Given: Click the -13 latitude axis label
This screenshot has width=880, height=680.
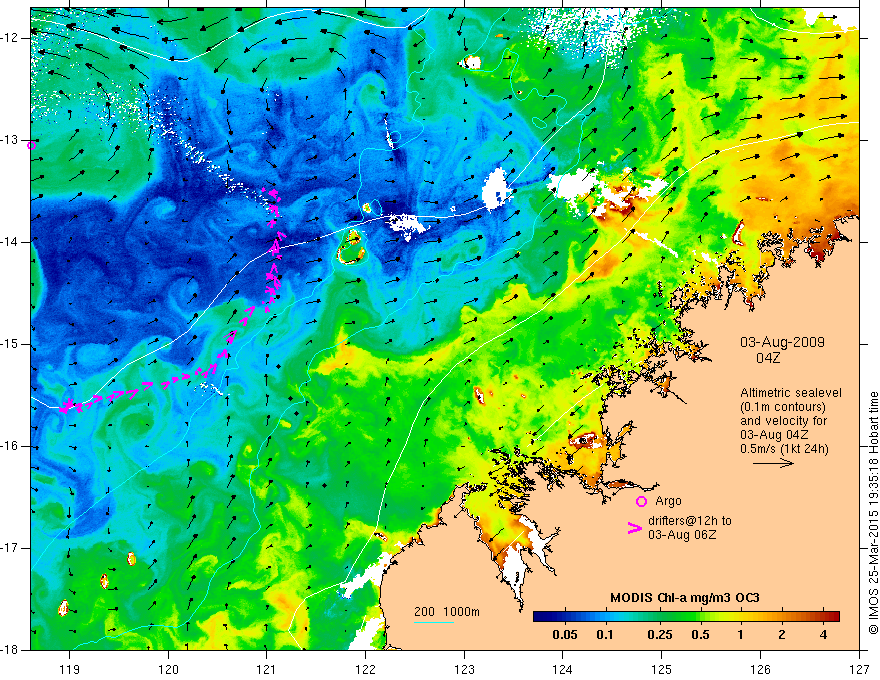Looking at the screenshot, I should point(11,140).
